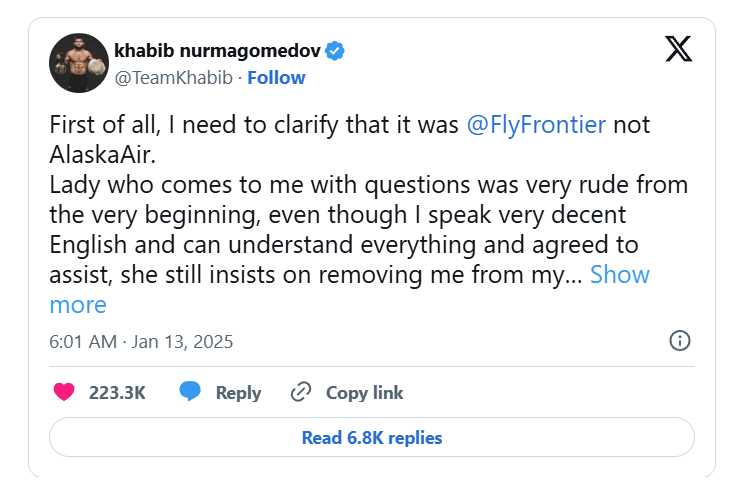Screen dimensions: 739x500
Task: Open the @FlyFrontier mention link
Action: tap(536, 127)
